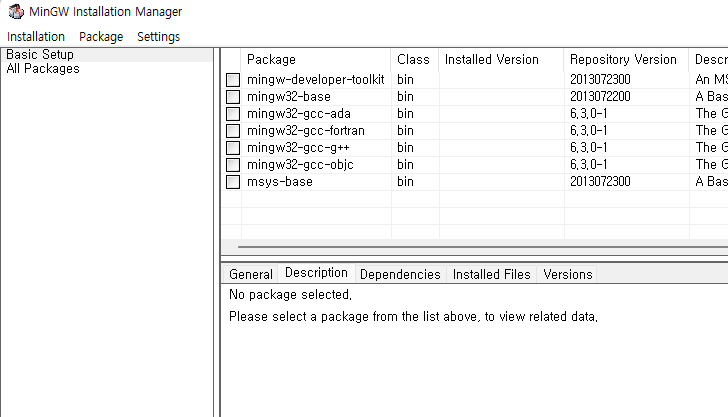Select the mingw32-gcc-g++ package name

298,148
